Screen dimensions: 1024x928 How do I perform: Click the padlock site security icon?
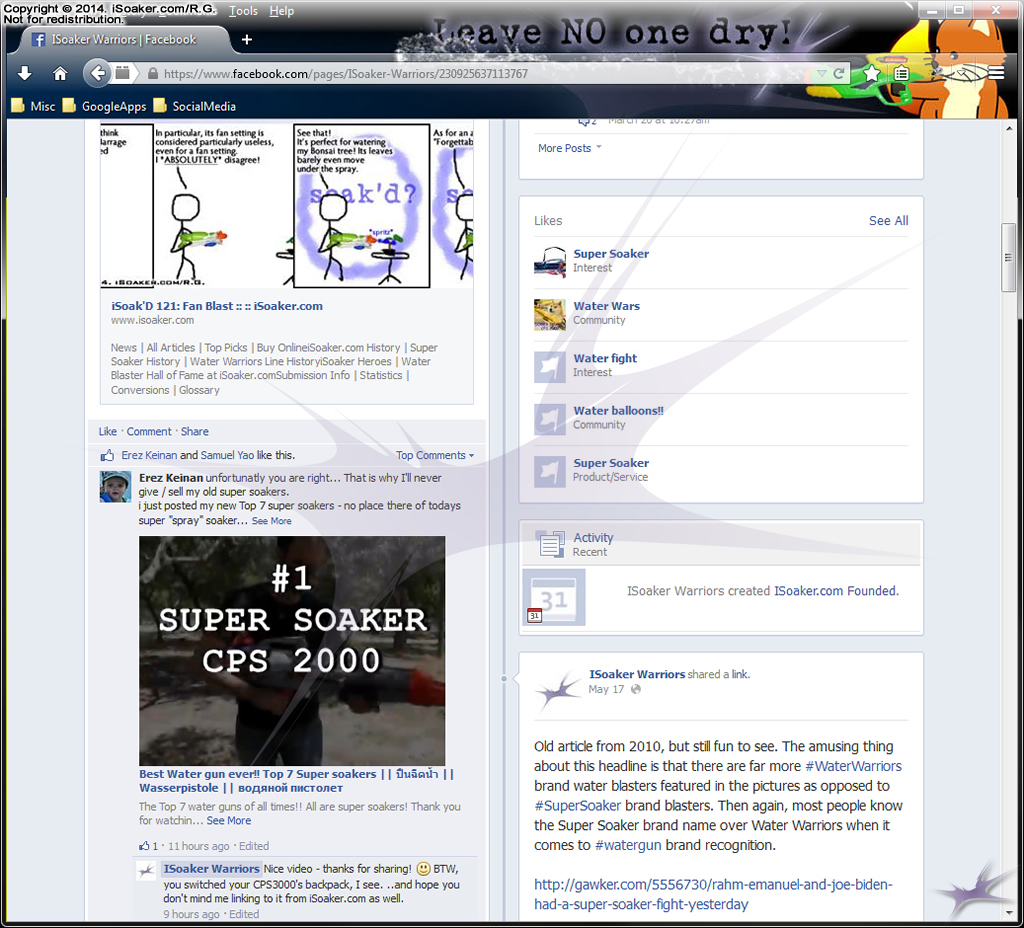pyautogui.click(x=153, y=74)
